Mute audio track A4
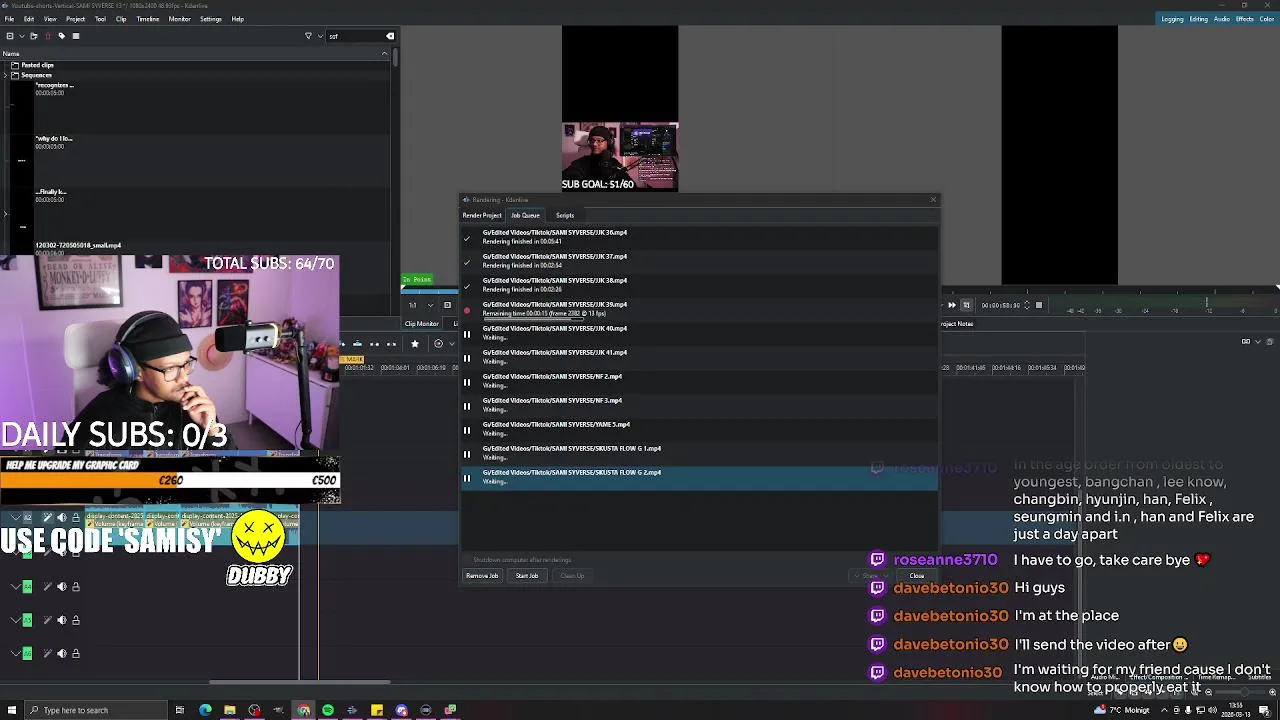 [61, 587]
